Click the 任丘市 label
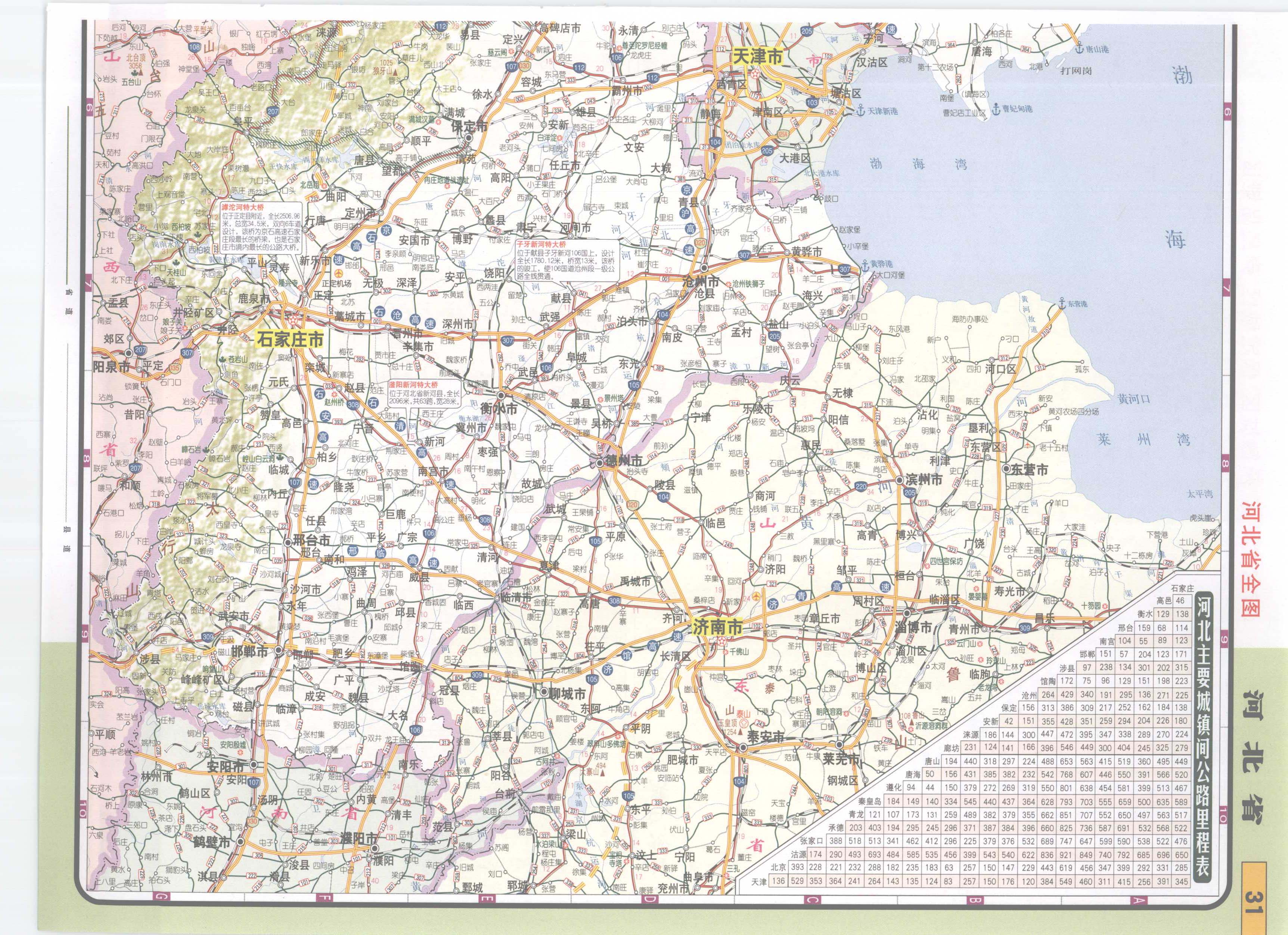 [565, 165]
